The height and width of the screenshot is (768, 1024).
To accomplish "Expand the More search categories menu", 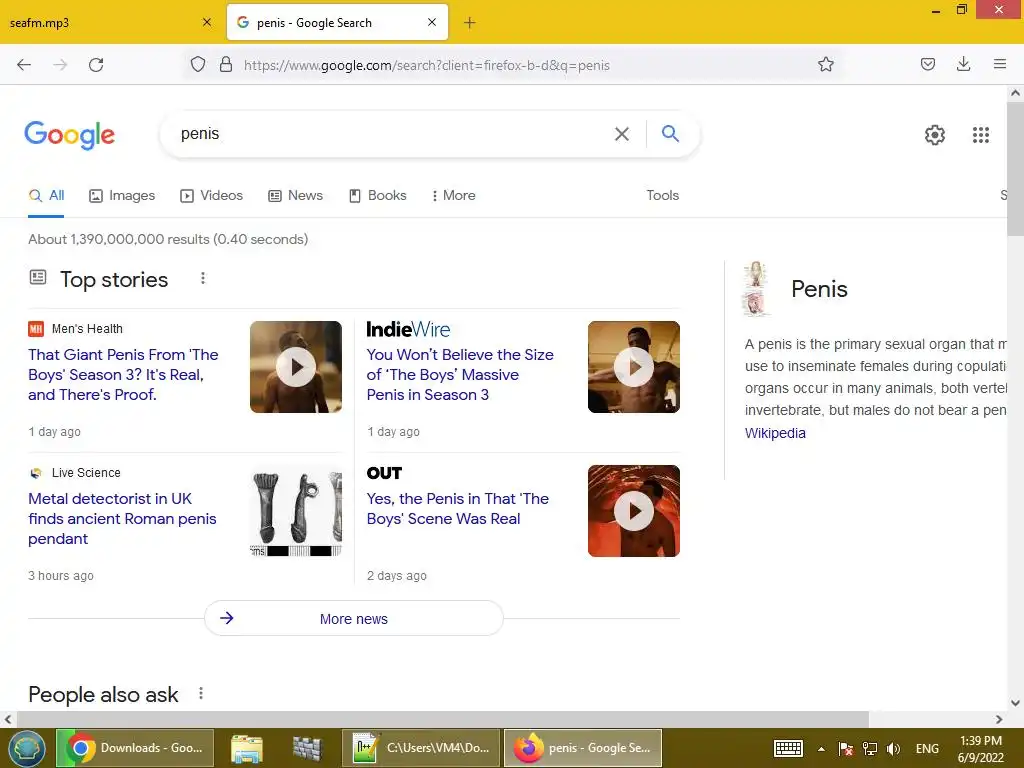I will pos(453,195).
